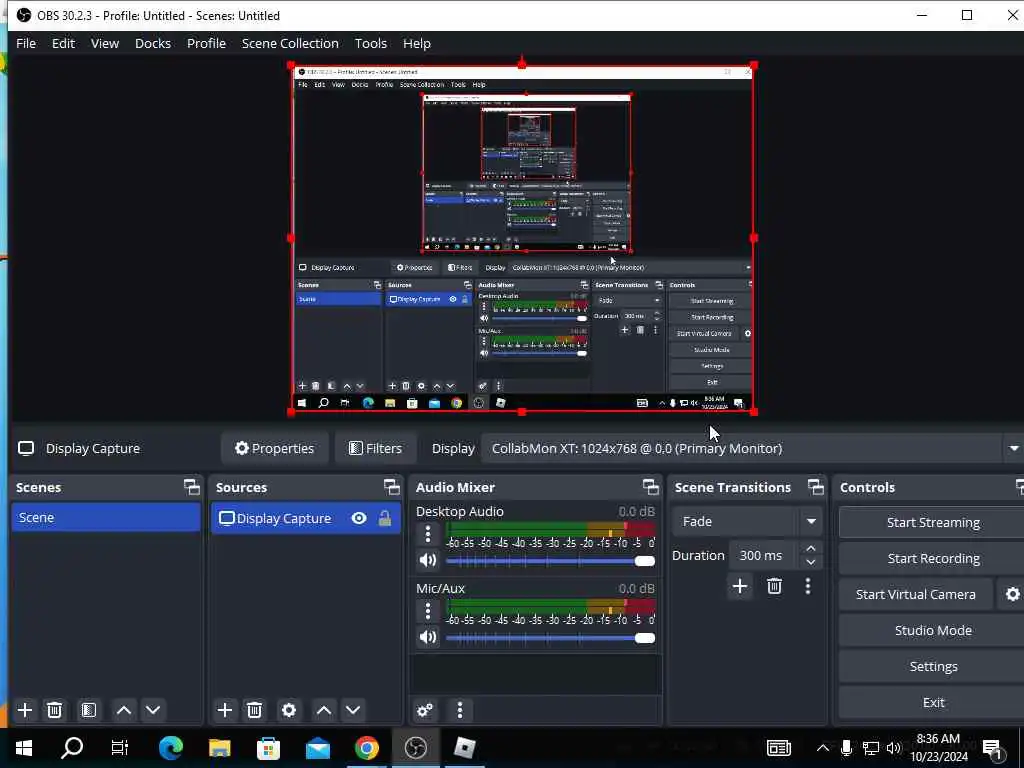Screen dimensions: 1024x768
Task: Adjust the Mic/Aux volume slider
Action: (550, 638)
